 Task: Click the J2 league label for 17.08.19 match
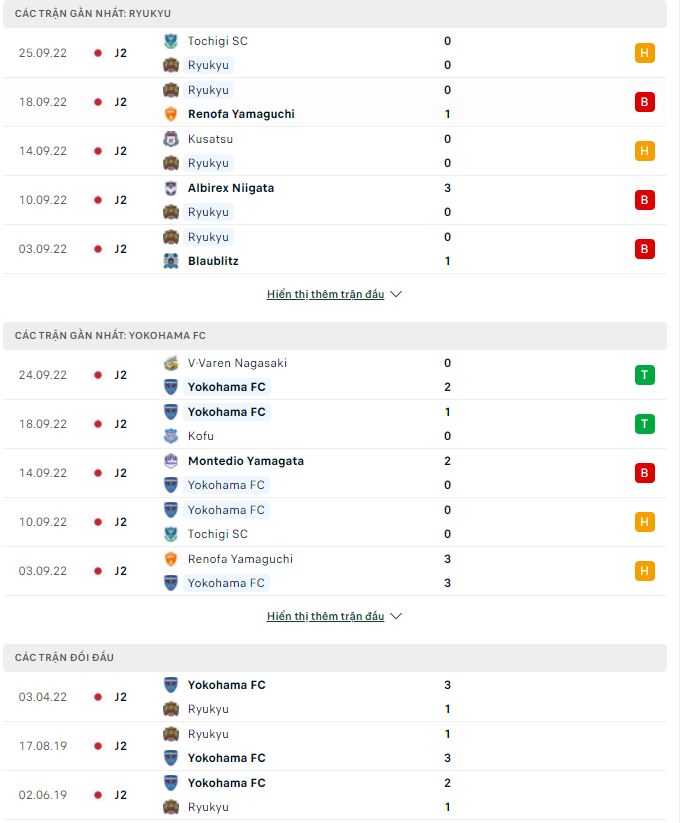pyautogui.click(x=120, y=746)
